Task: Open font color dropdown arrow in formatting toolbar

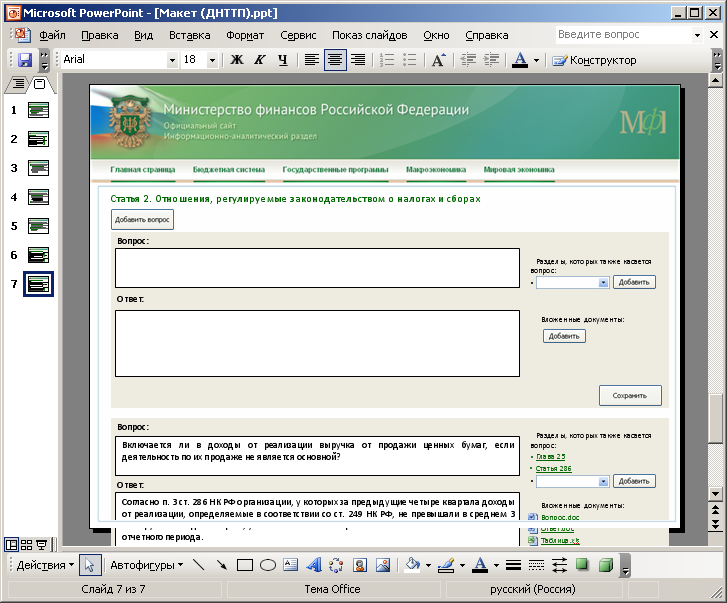Action: point(536,60)
